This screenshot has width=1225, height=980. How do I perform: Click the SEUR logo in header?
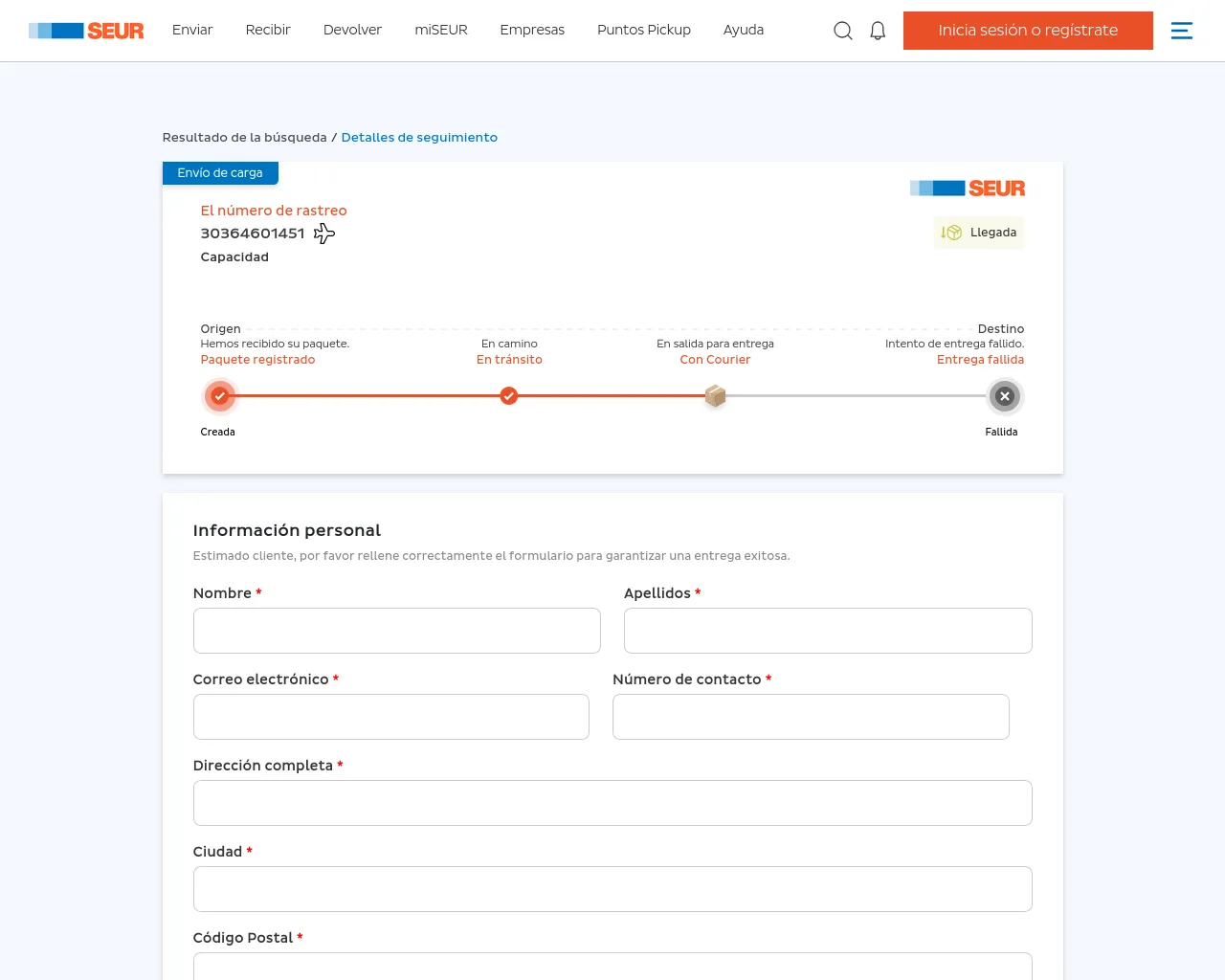pos(86,31)
